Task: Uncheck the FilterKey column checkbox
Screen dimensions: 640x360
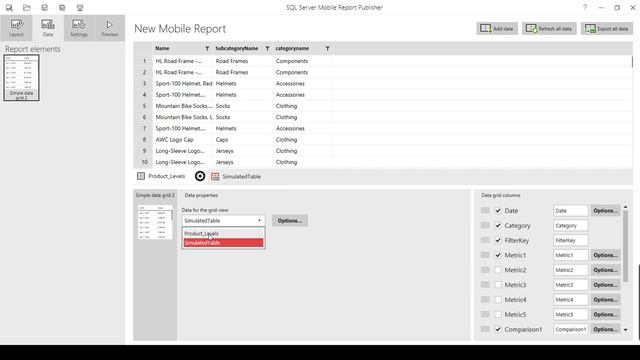Action: [x=498, y=240]
